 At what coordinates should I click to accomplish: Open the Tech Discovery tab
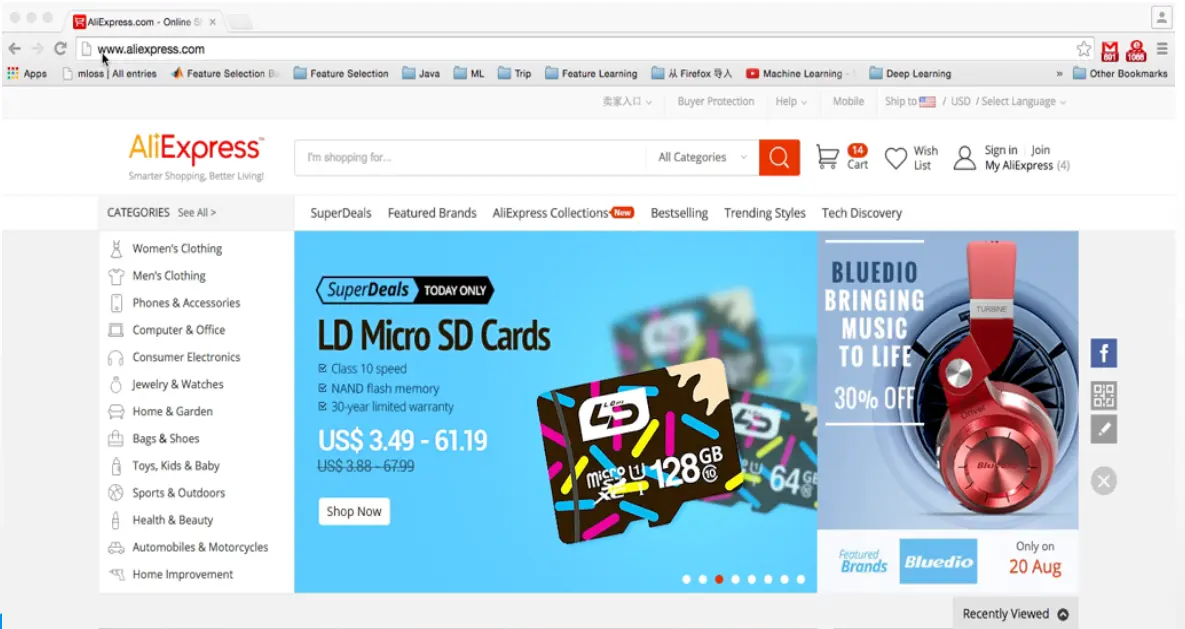[862, 213]
